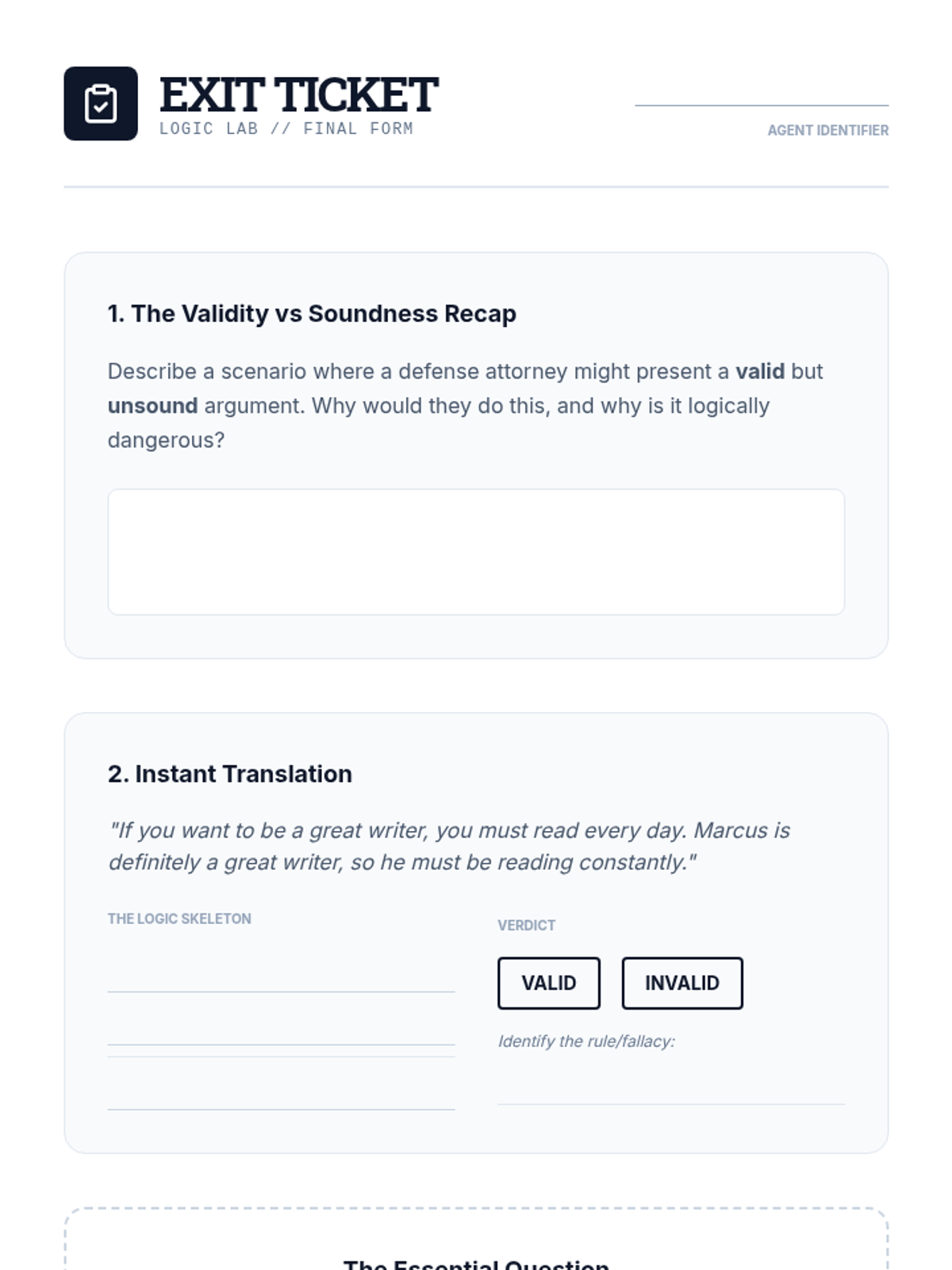Click the clipboard check logo icon
Viewport: 952px width, 1270px height.
coord(101,104)
